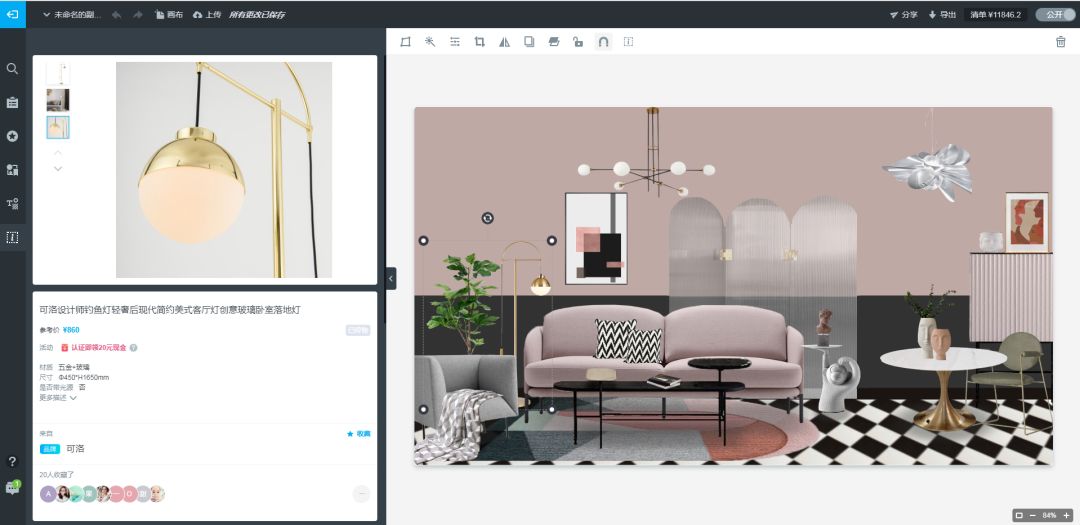The width and height of the screenshot is (1080, 525).
Task: Click the zoom in plus button
Action: [x=1067, y=515]
